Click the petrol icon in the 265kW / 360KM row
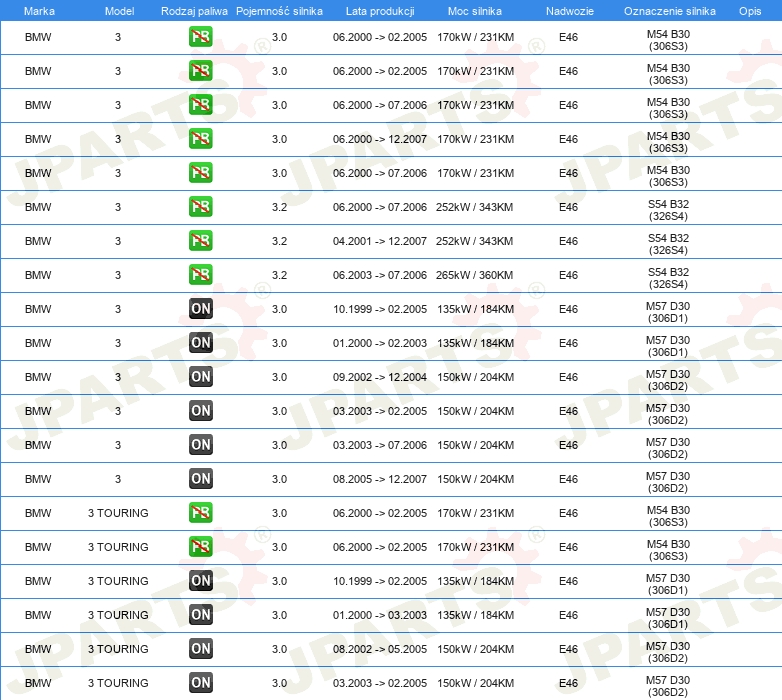The image size is (782, 700). pyautogui.click(x=200, y=274)
